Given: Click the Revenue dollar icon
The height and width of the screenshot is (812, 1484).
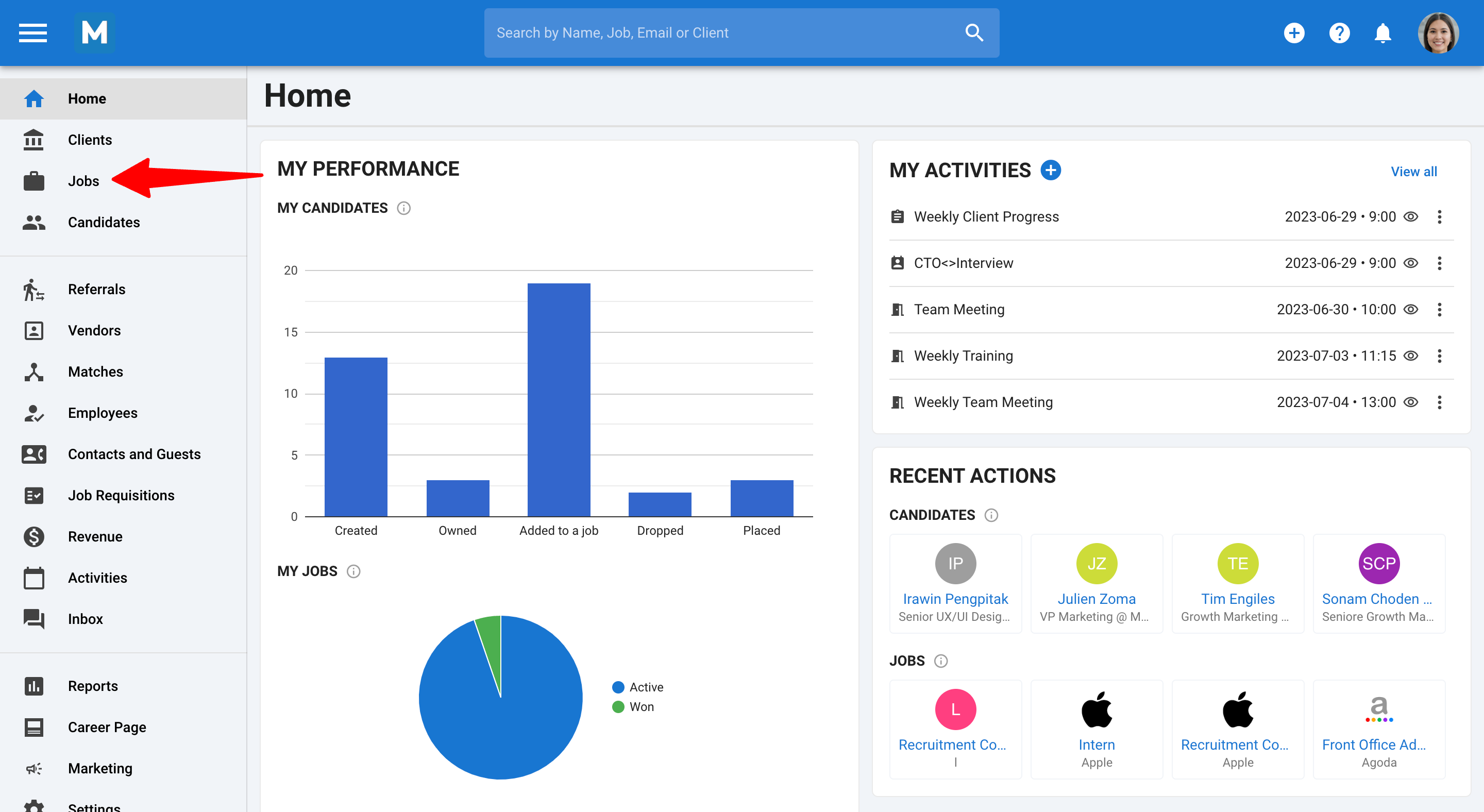Looking at the screenshot, I should tap(34, 537).
